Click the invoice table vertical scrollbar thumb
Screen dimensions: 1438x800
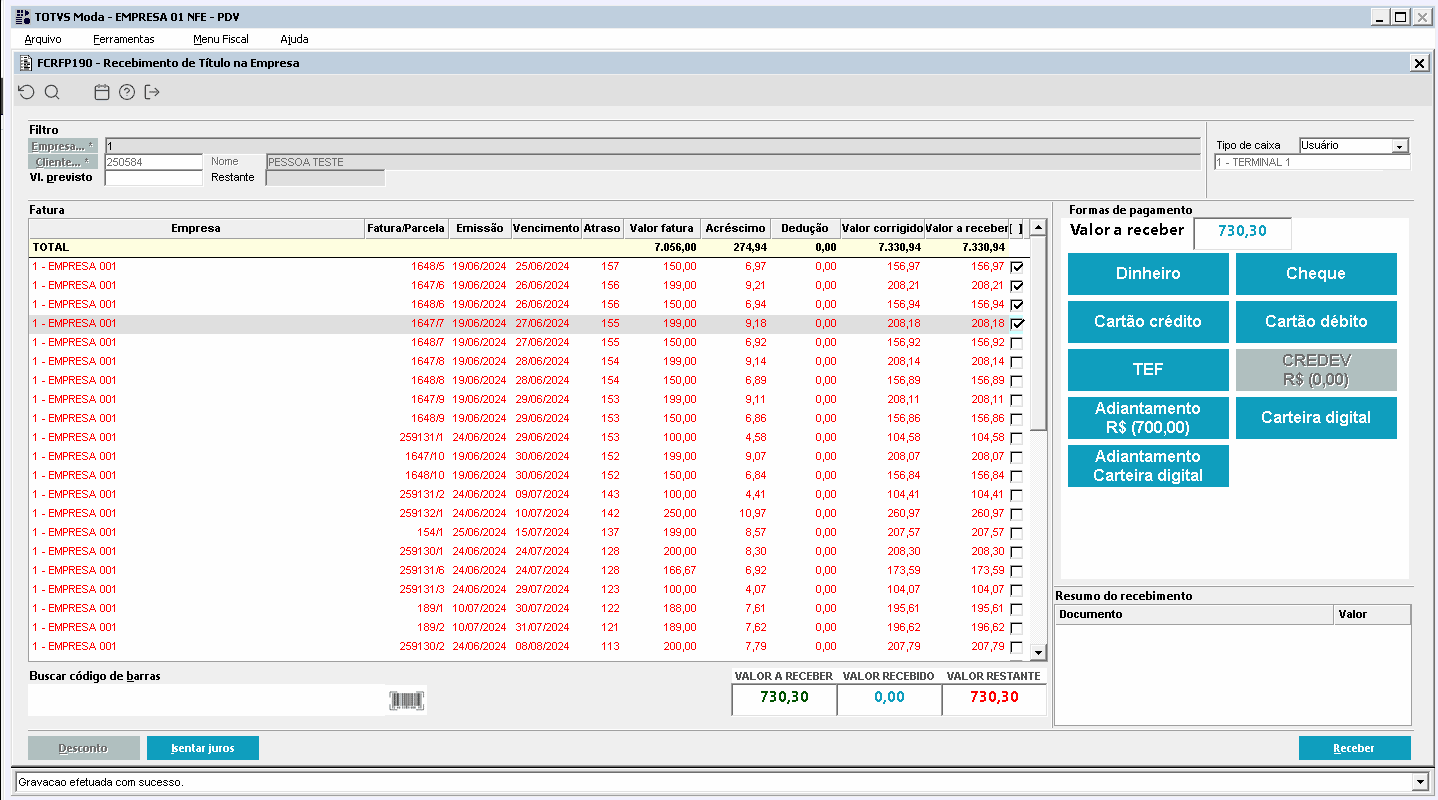[x=1038, y=334]
